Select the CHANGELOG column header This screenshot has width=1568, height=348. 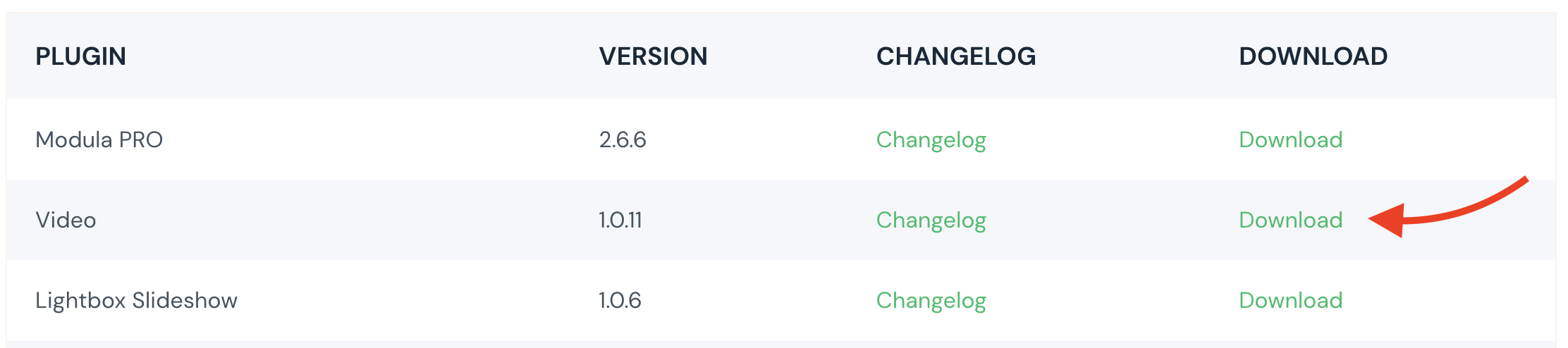(955, 56)
